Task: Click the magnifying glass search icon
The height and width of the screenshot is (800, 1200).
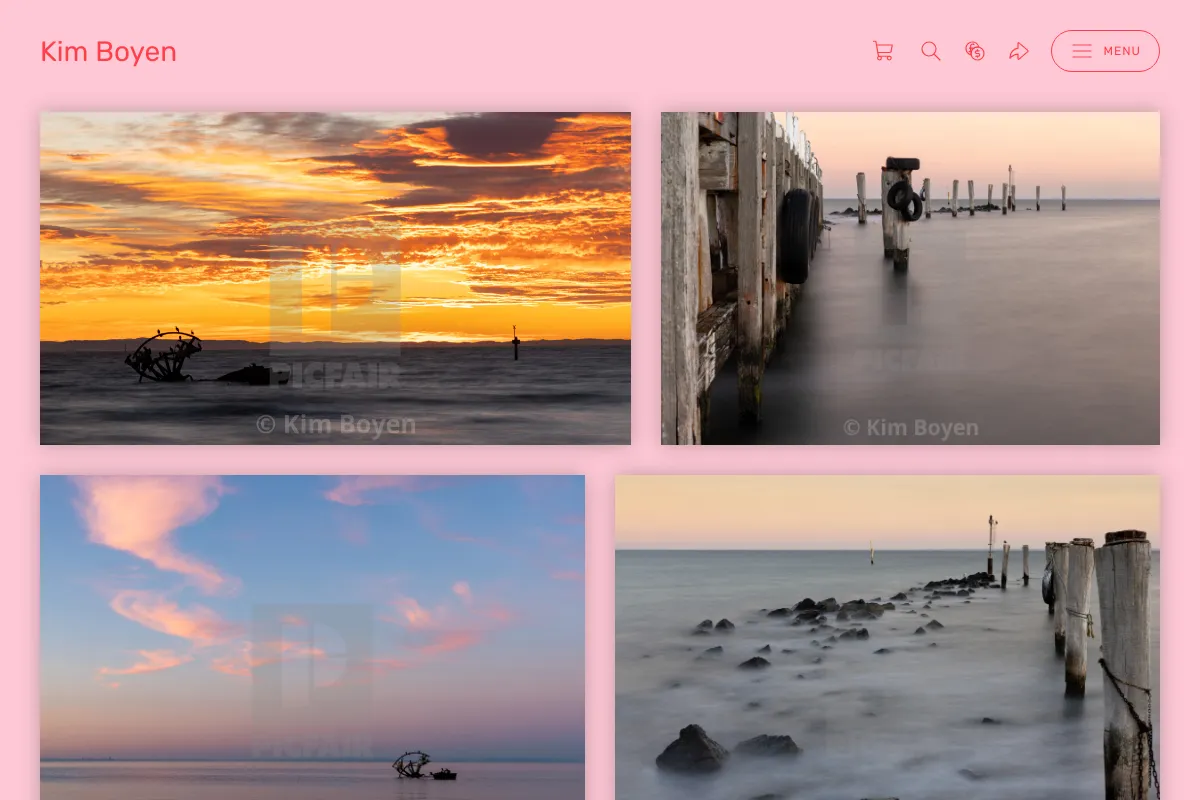Action: coord(931,51)
